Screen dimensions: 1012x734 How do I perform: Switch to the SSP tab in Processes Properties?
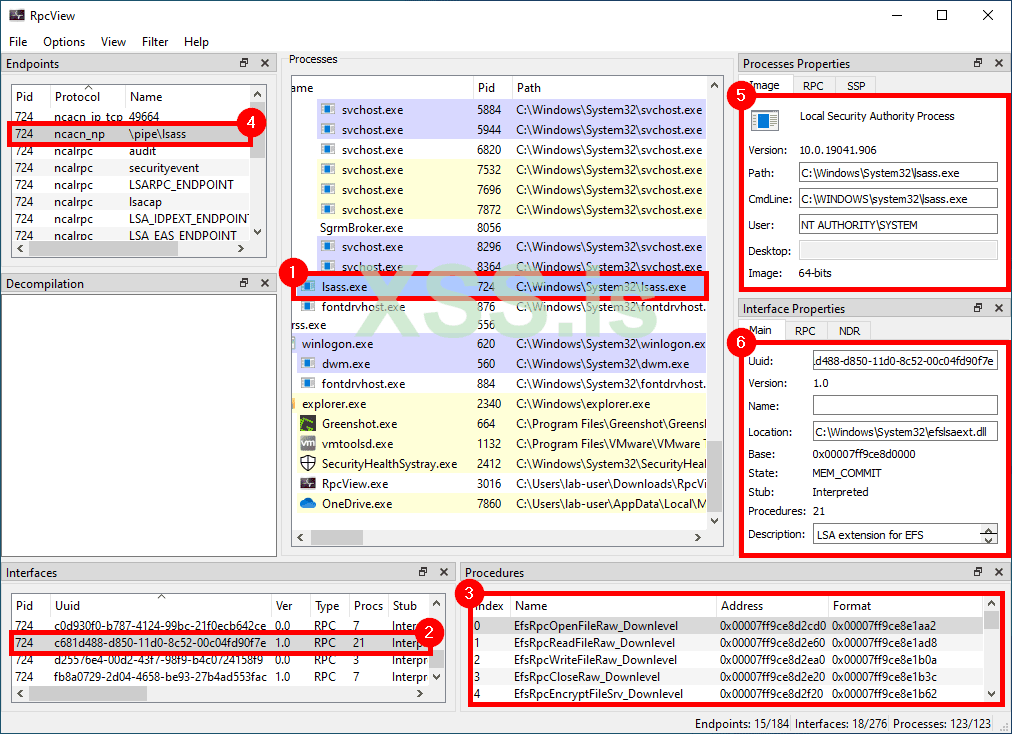click(856, 86)
